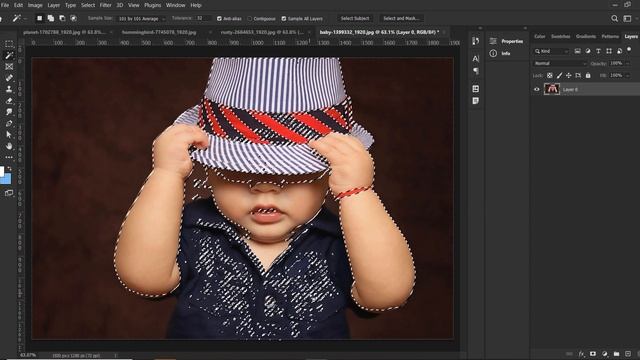Select the Clone Stamp tool
This screenshot has height=360, width=640.
[x=9, y=89]
